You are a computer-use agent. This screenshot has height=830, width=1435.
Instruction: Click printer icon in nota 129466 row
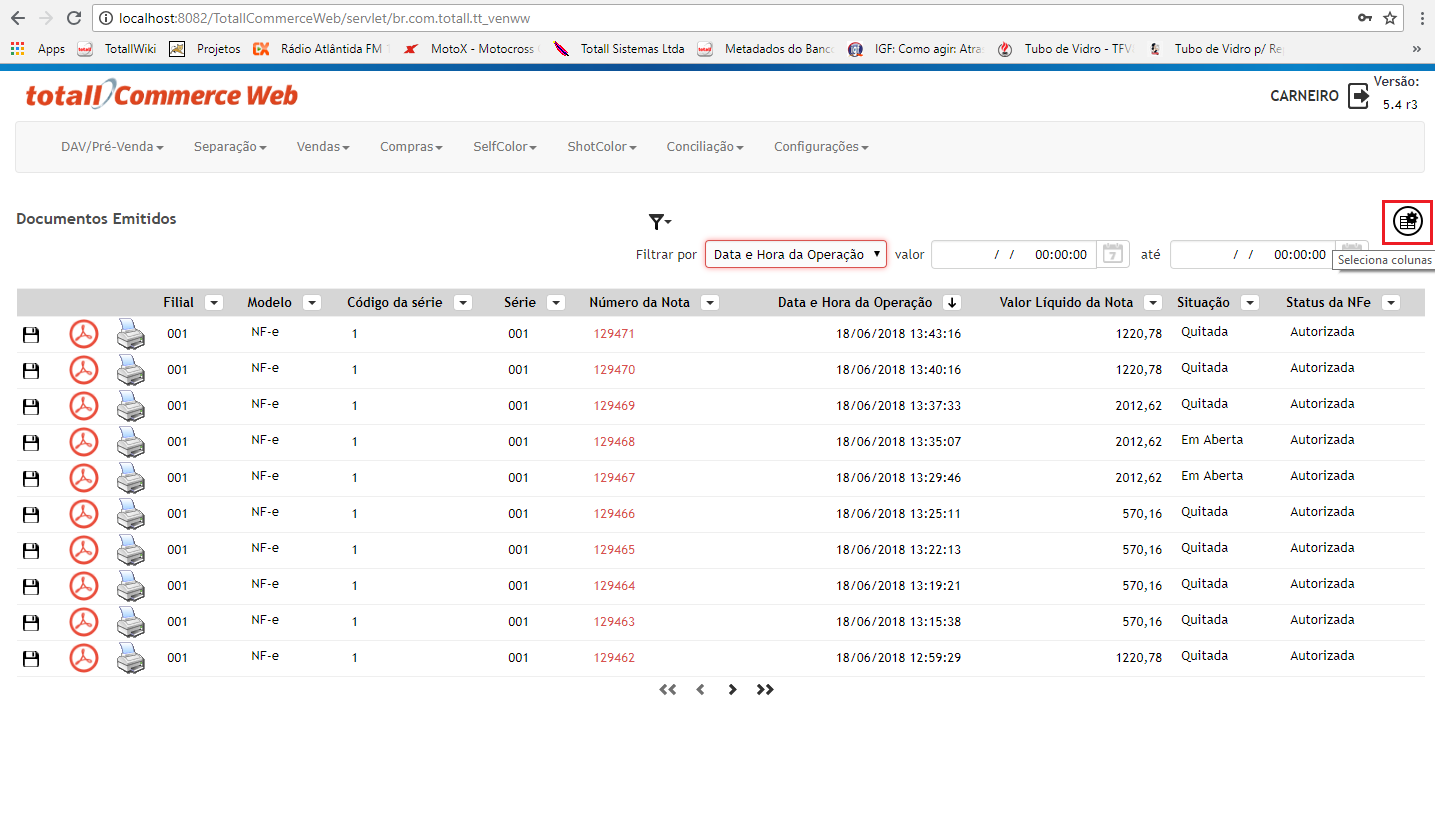coord(131,514)
